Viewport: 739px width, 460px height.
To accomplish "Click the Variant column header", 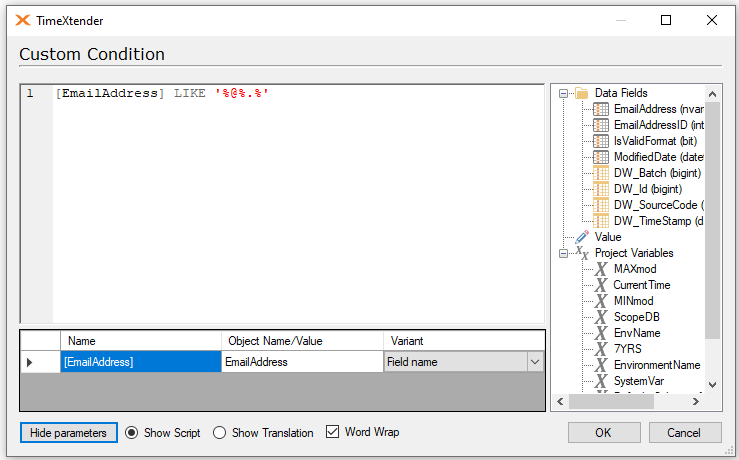I will (464, 341).
